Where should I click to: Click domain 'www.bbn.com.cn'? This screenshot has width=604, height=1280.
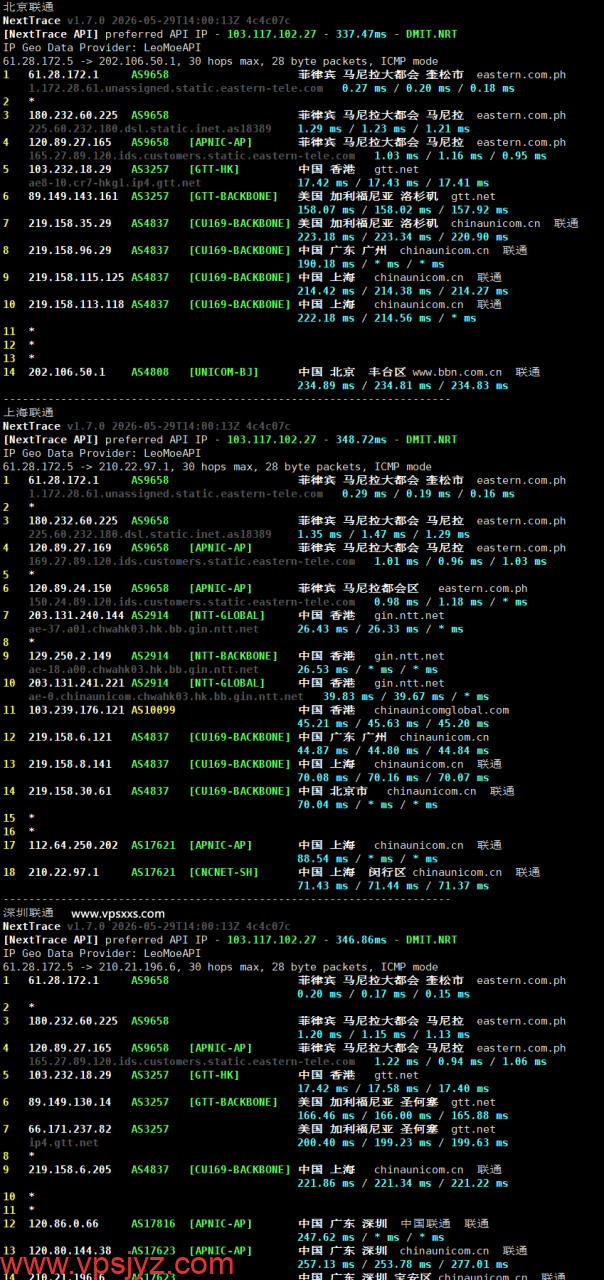(457, 372)
